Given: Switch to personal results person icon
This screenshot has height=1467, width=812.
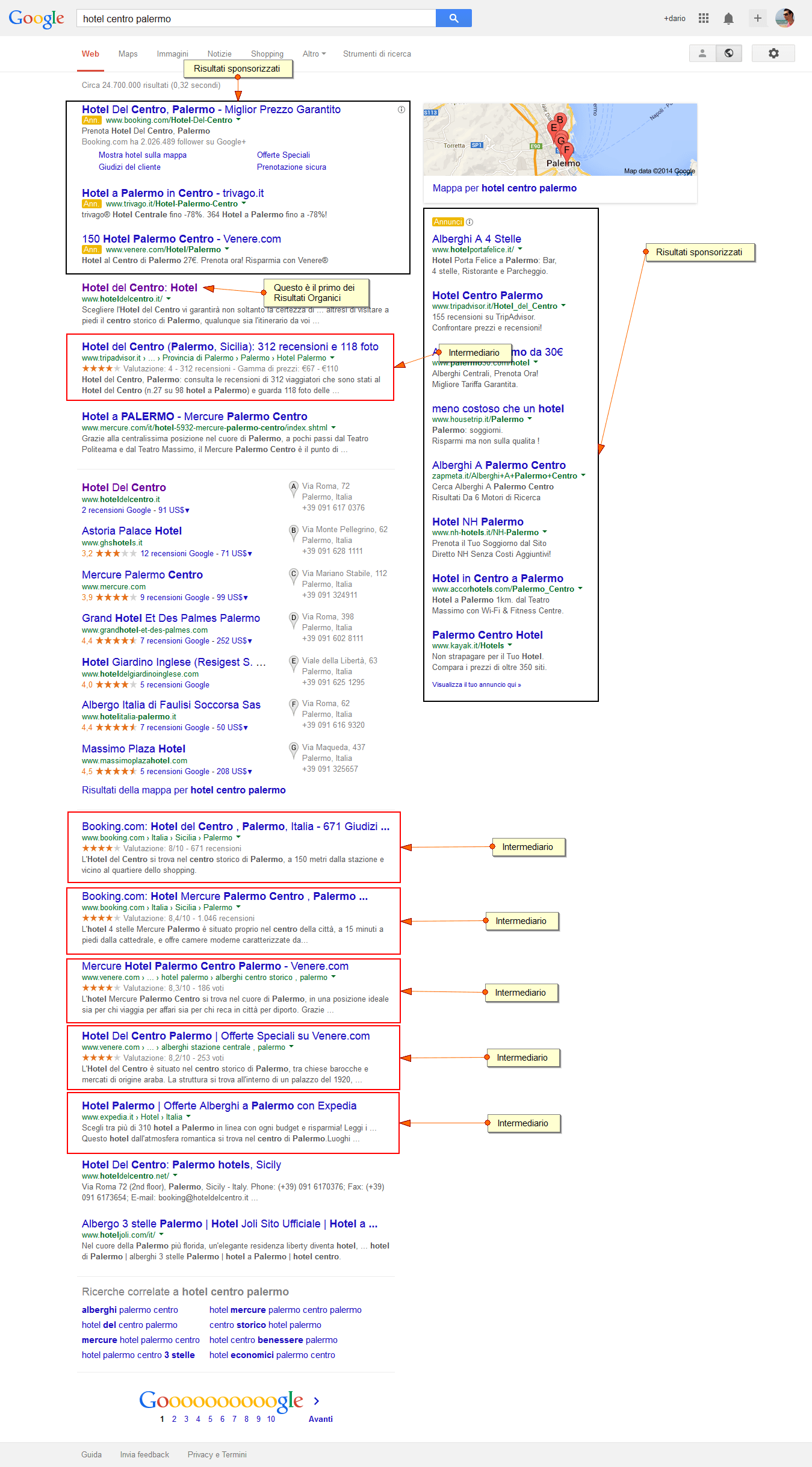Looking at the screenshot, I should (x=702, y=54).
